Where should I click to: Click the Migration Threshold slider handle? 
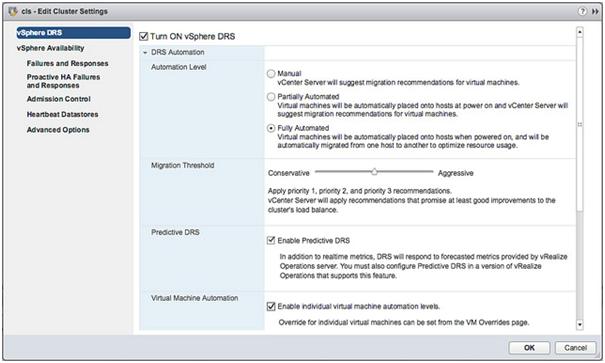(x=374, y=172)
